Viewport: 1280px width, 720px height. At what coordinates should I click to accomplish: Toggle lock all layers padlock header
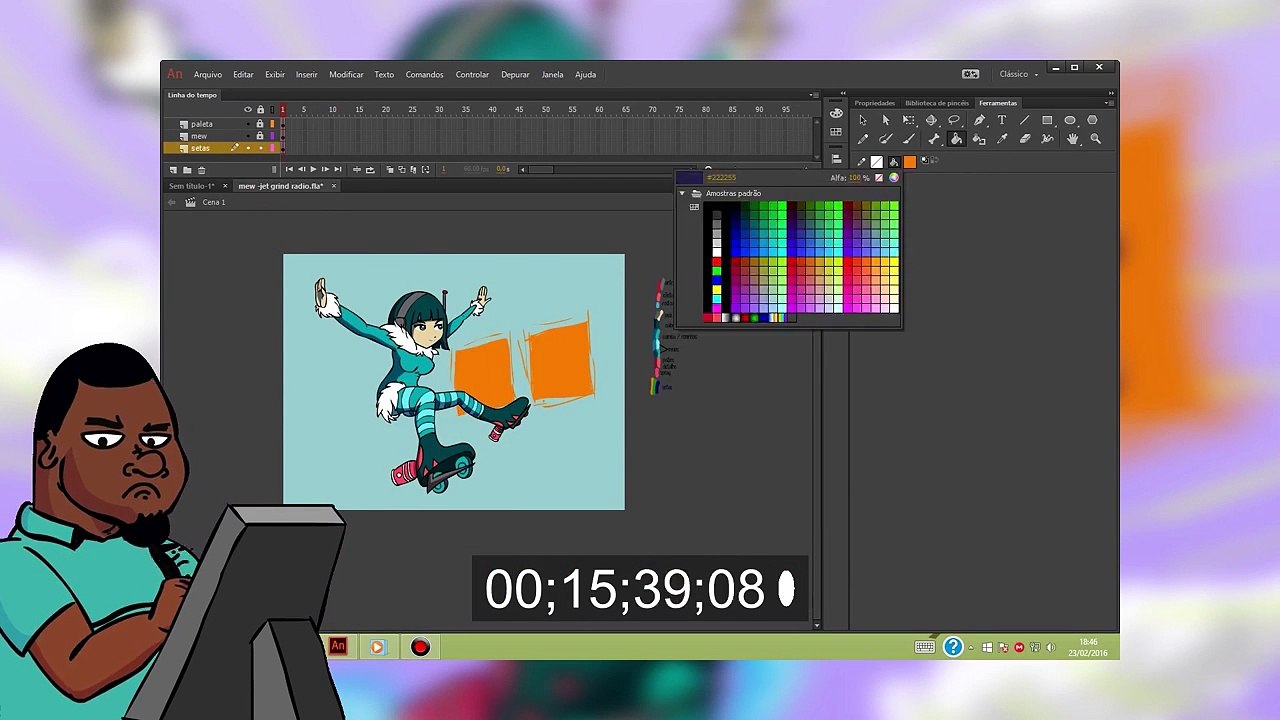[x=260, y=109]
